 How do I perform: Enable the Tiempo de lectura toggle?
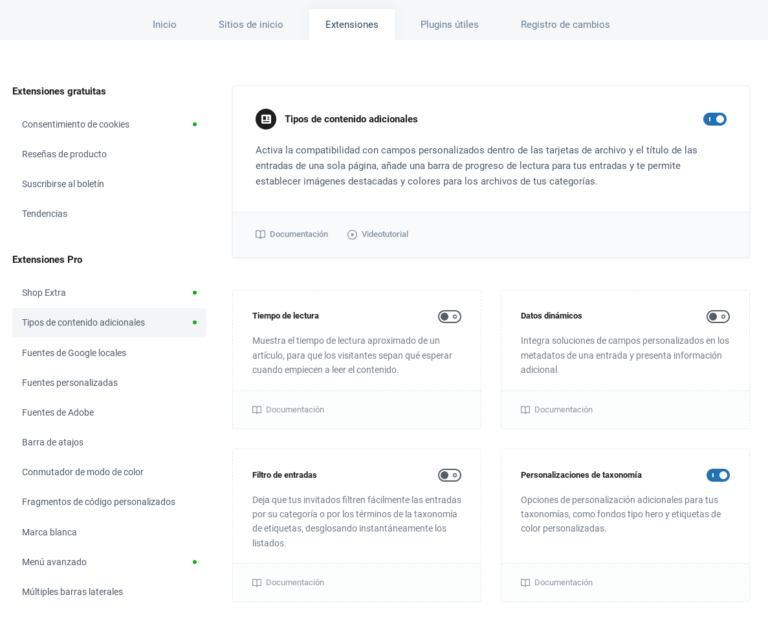coord(449,316)
